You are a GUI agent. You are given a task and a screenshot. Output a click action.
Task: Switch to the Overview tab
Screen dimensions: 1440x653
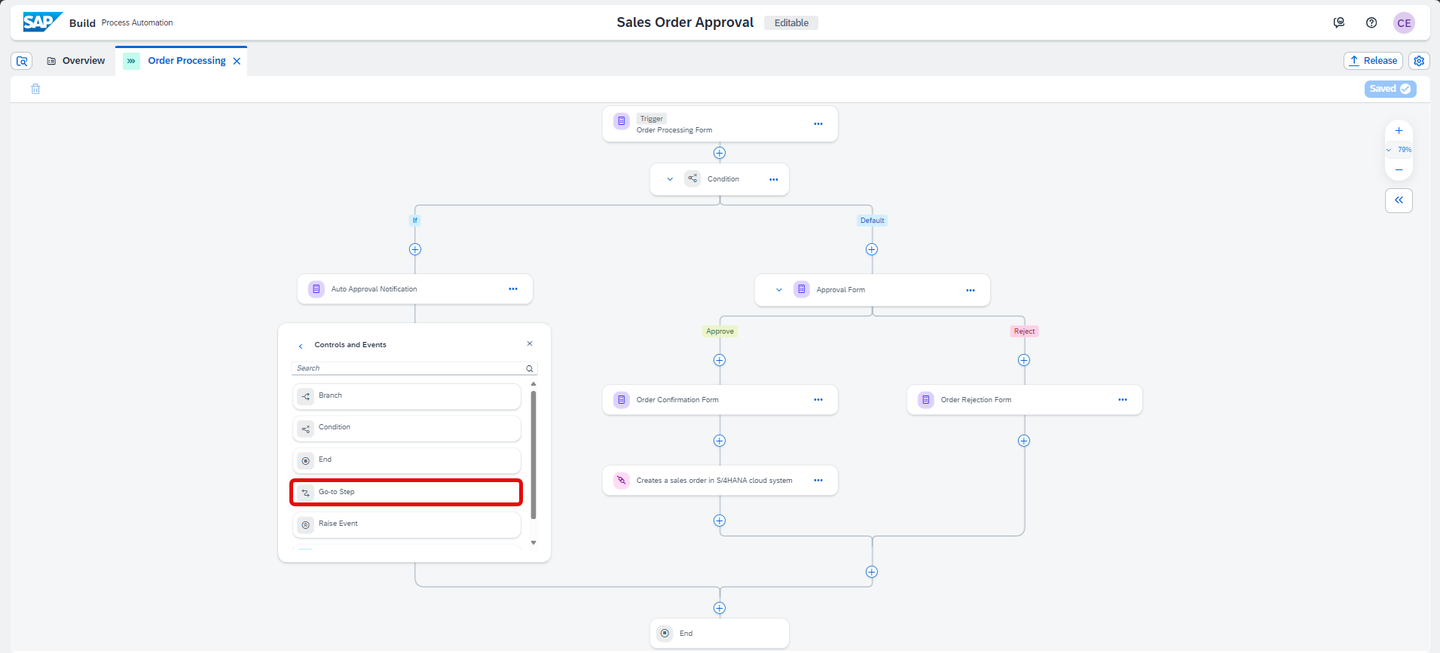point(76,61)
